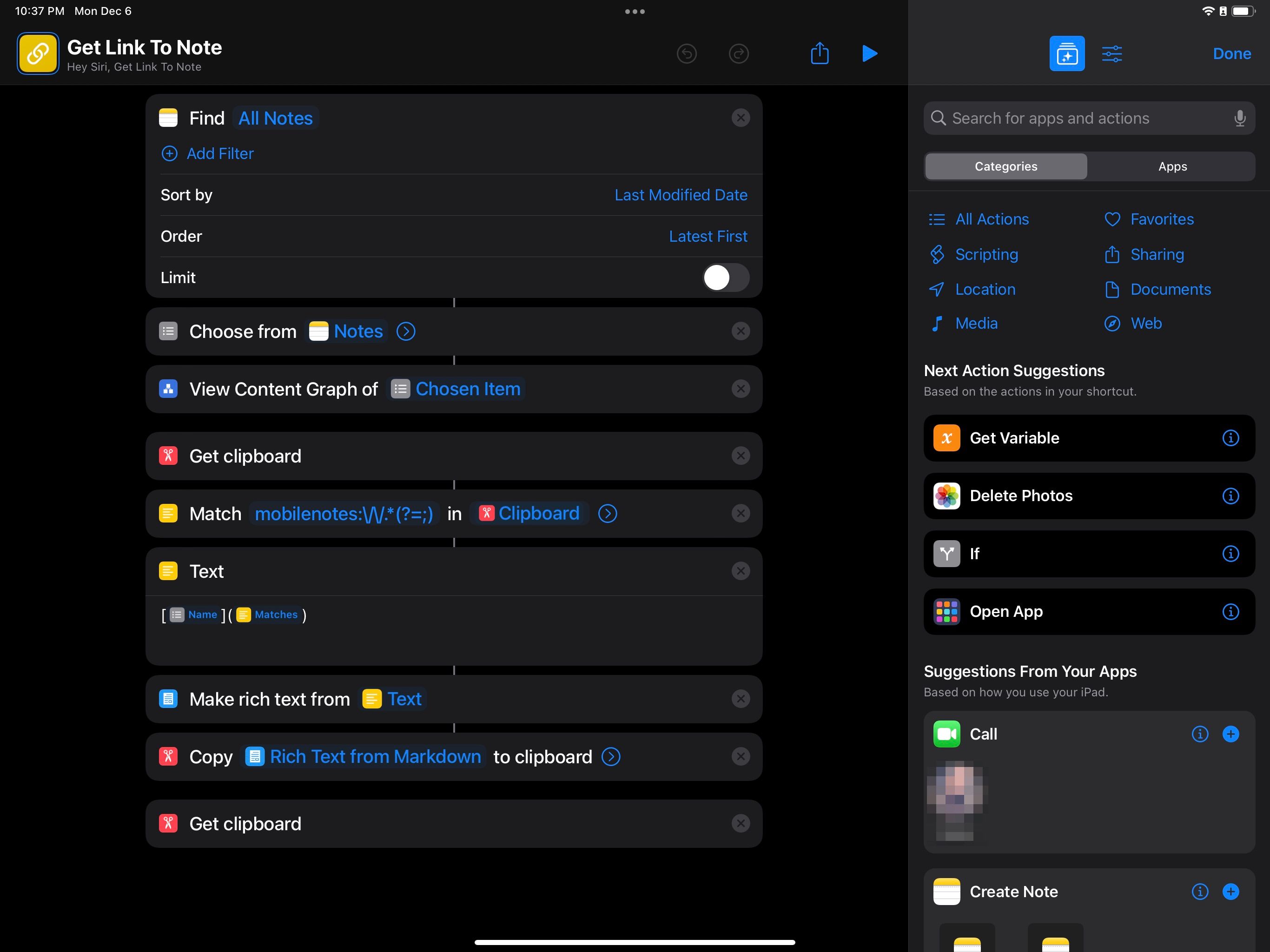Expand the Copy to clipboard action options
This screenshot has height=952, width=1270.
pos(610,757)
